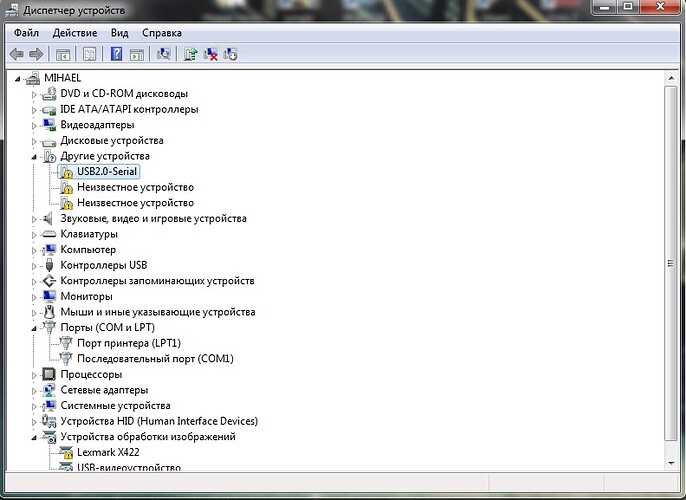The image size is (686, 500).
Task: Collapse the Порты (COM и LPT) node
Action: click(34, 328)
